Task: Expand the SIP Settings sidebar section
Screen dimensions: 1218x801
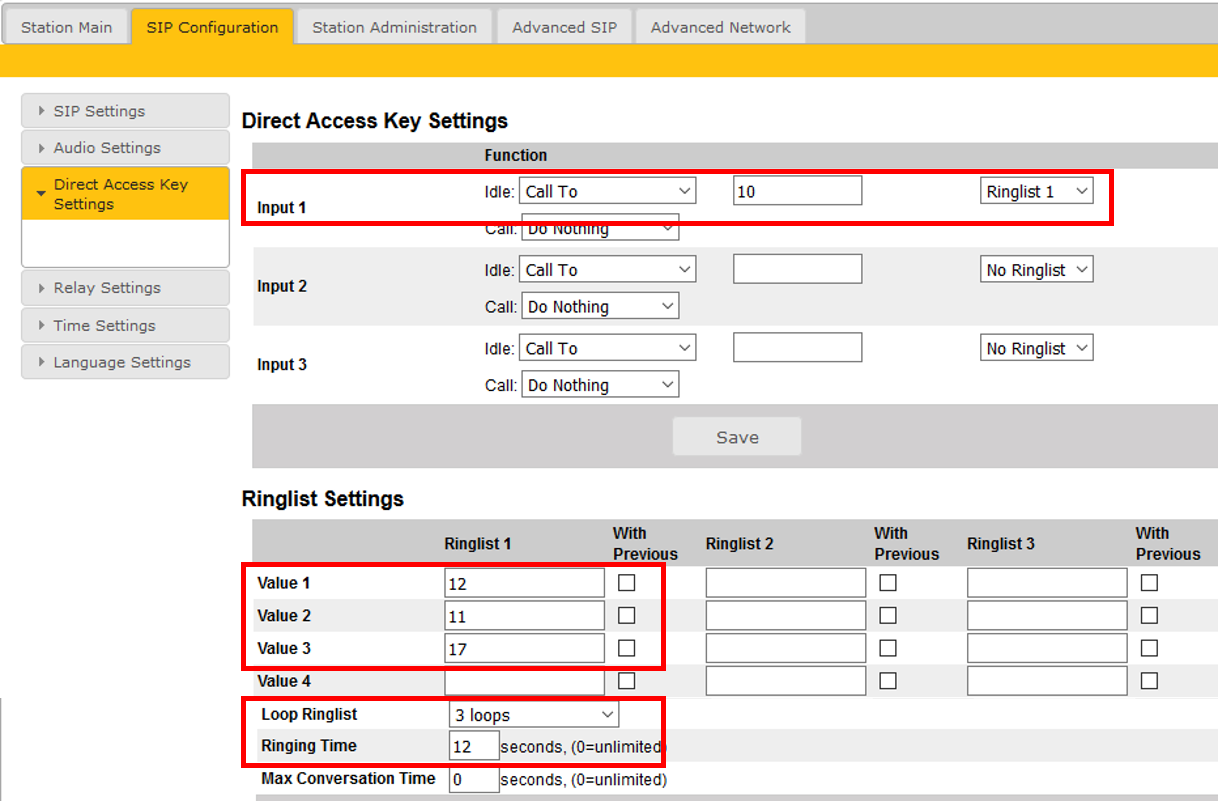Action: [125, 111]
